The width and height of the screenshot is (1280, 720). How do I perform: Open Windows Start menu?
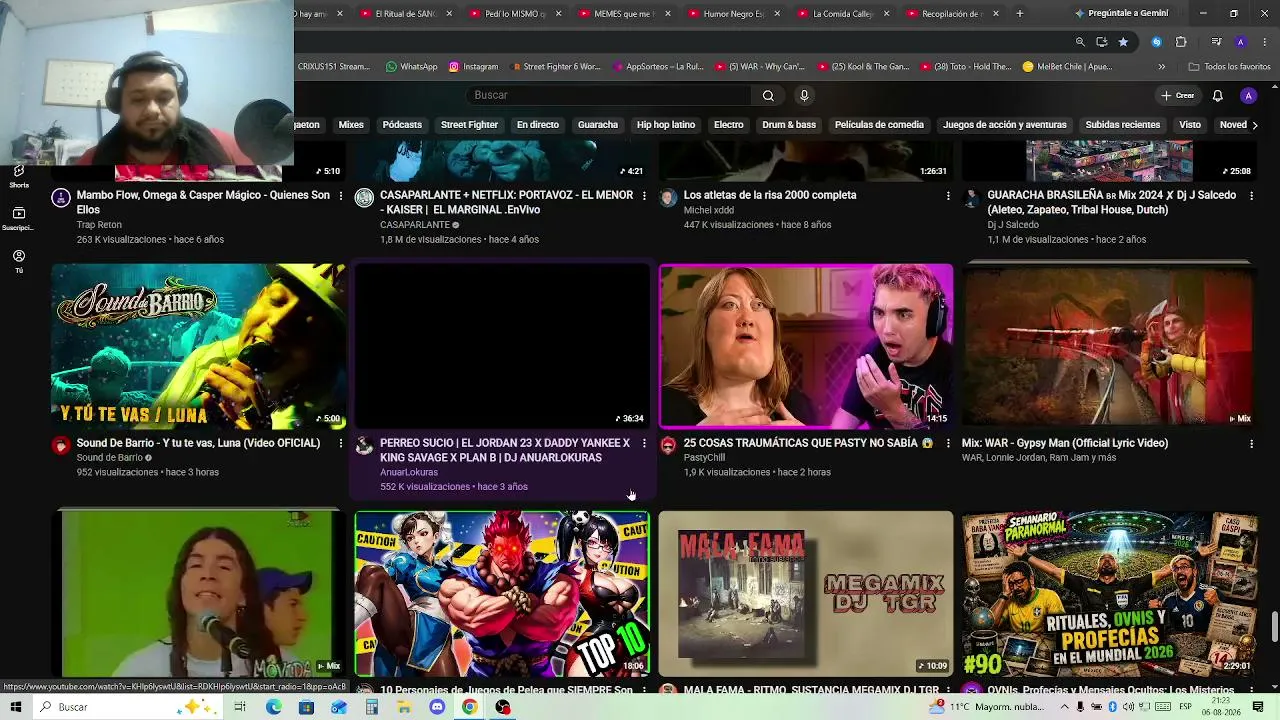pos(16,707)
